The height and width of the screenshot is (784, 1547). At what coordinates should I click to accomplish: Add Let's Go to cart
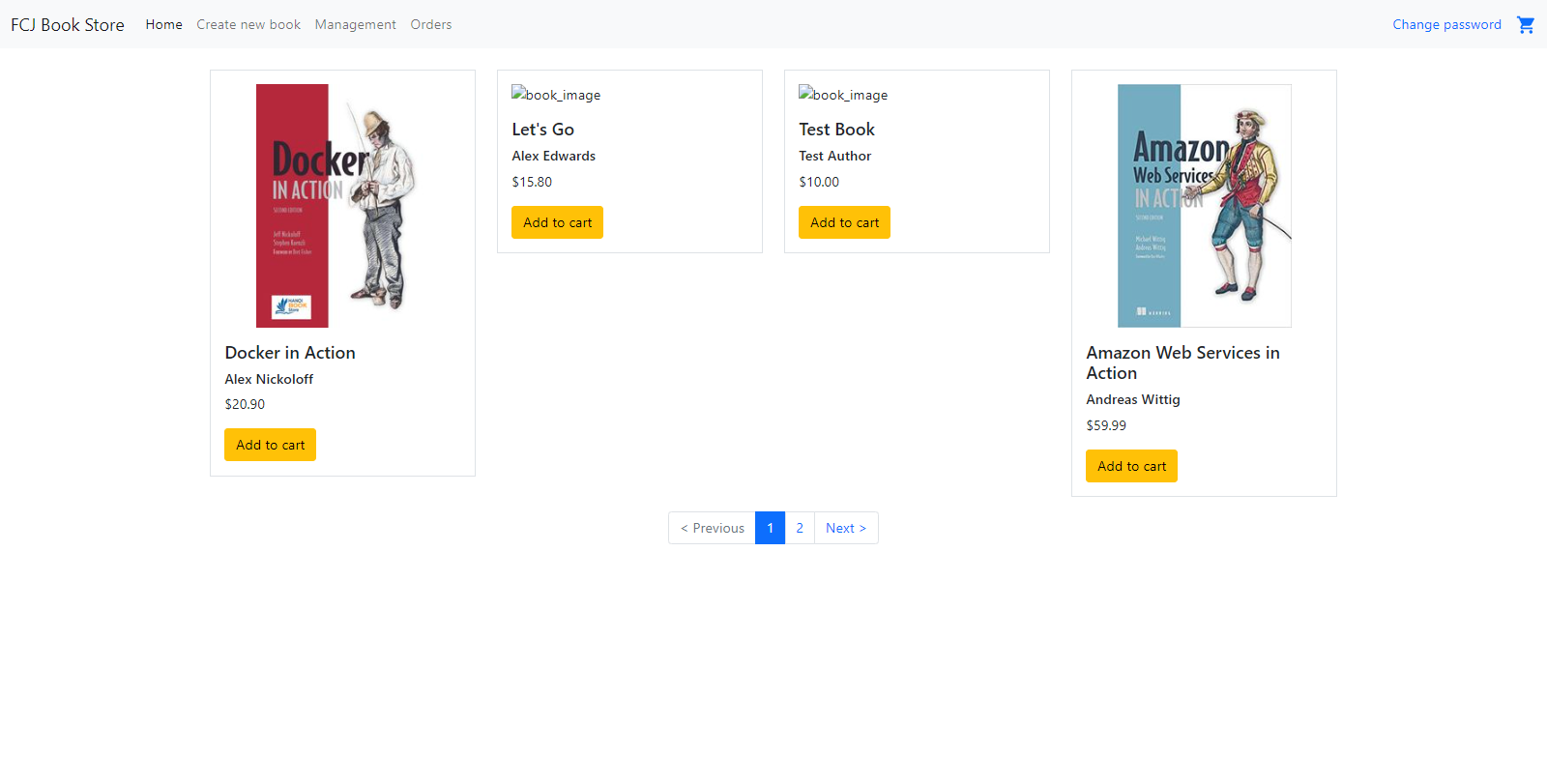557,222
